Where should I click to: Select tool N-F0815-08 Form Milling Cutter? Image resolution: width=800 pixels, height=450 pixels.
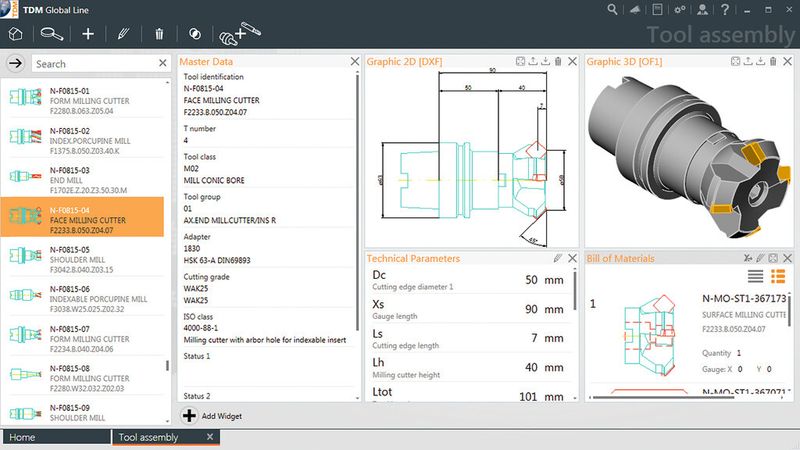point(82,378)
